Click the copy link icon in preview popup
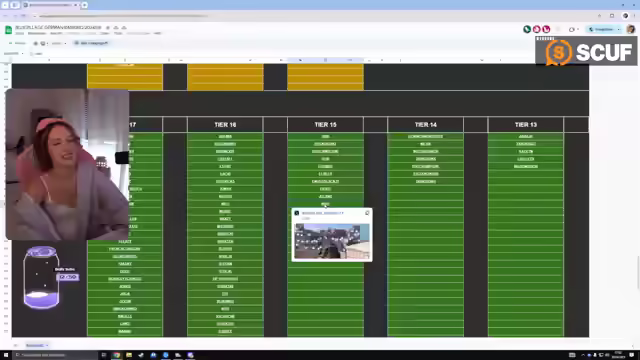This screenshot has width=640, height=360. [x=367, y=213]
